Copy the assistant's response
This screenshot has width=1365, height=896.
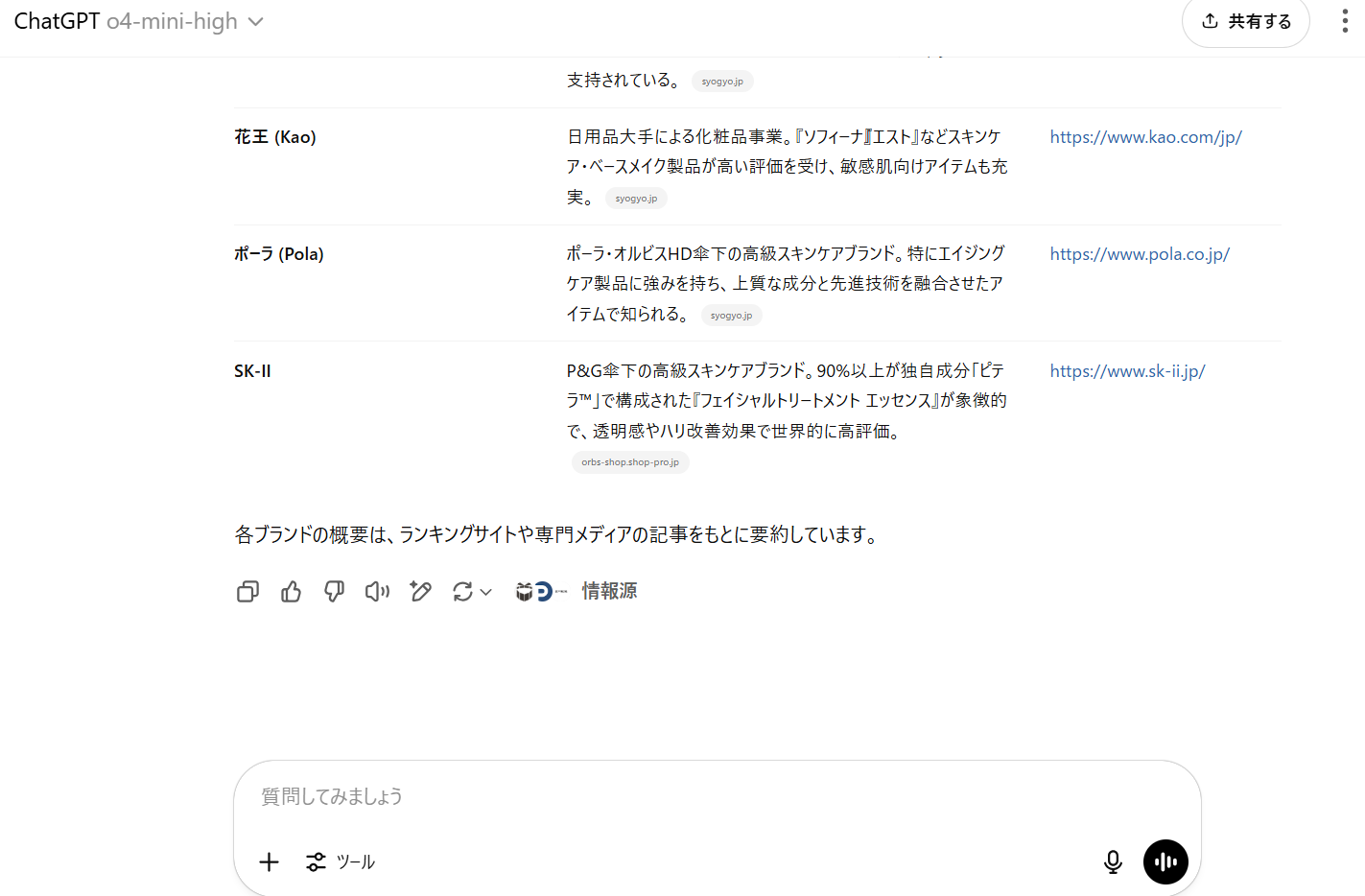pyautogui.click(x=247, y=592)
